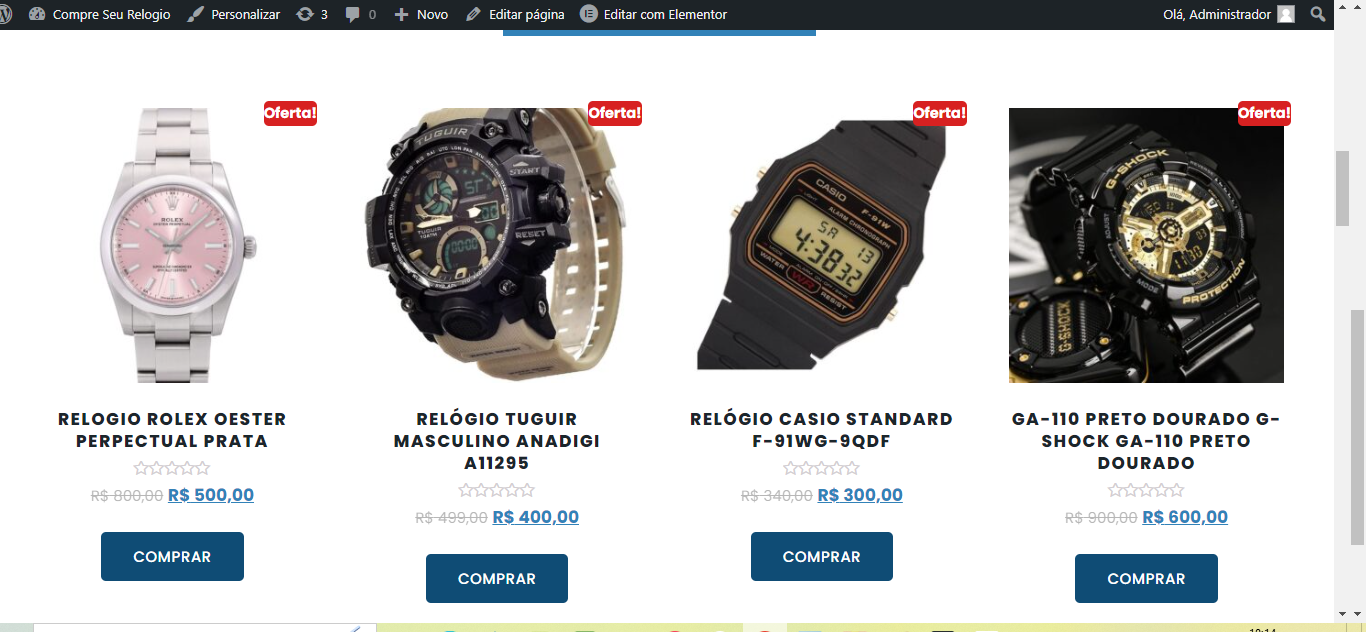Click the Oferta badge on Rolex watch
The image size is (1366, 632).
[290, 113]
